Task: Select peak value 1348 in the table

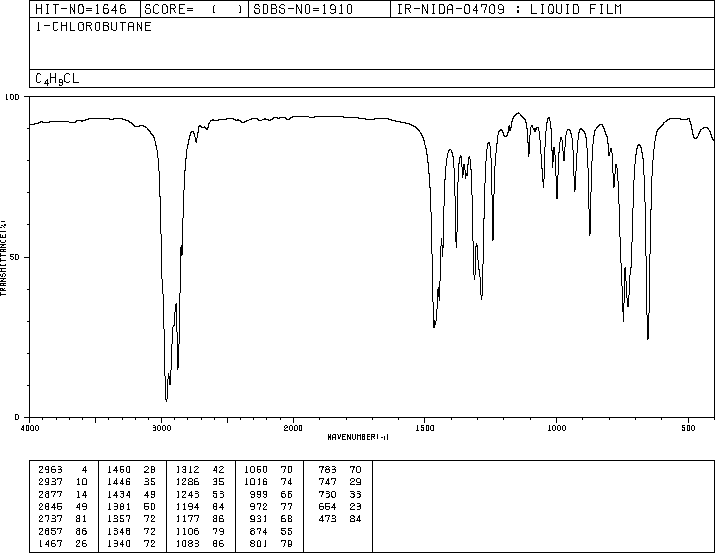Action: click(x=119, y=531)
